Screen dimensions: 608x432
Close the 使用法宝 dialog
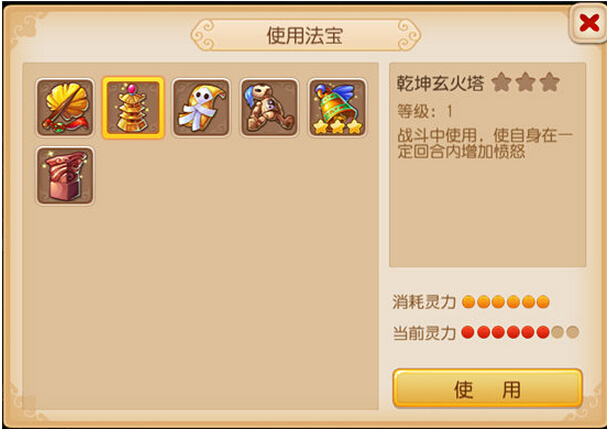(589, 23)
